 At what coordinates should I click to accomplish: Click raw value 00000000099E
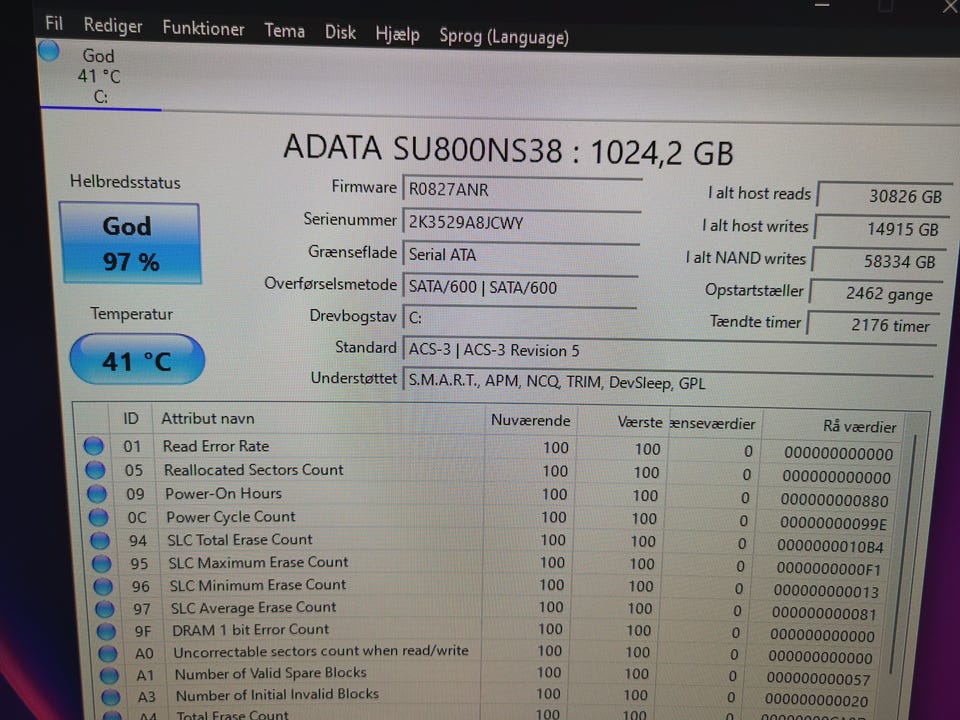click(x=833, y=523)
